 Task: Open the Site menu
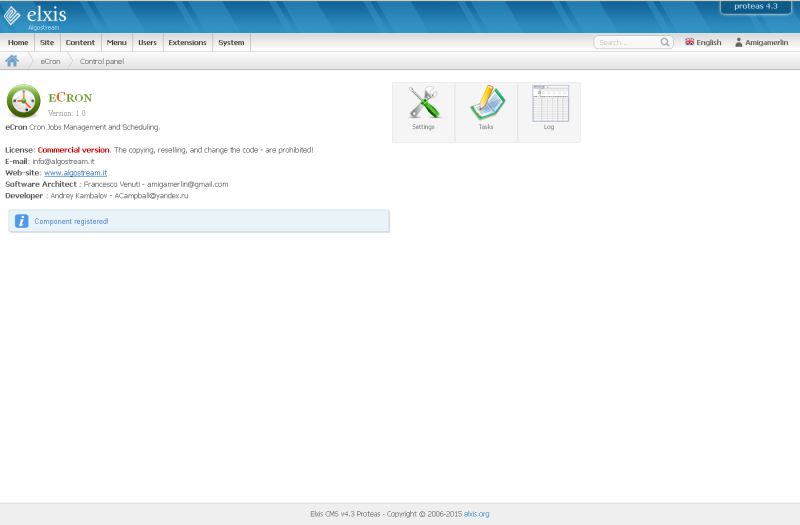(x=47, y=42)
